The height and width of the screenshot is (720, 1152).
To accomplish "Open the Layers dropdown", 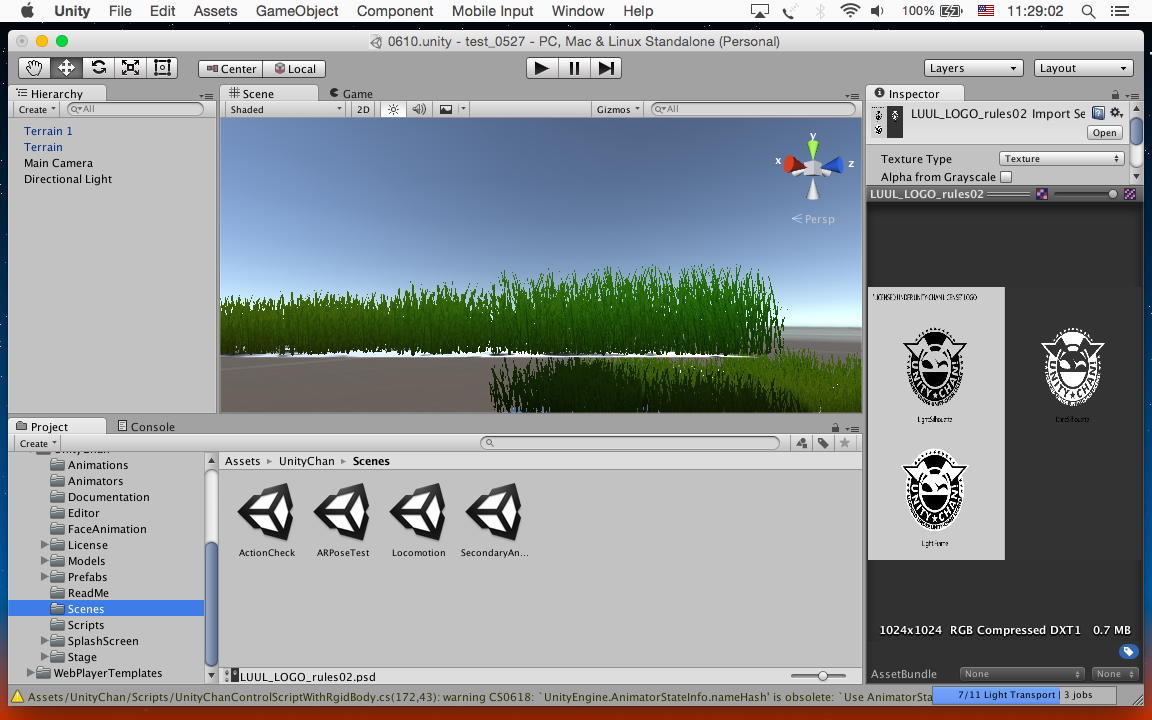I will (x=972, y=68).
